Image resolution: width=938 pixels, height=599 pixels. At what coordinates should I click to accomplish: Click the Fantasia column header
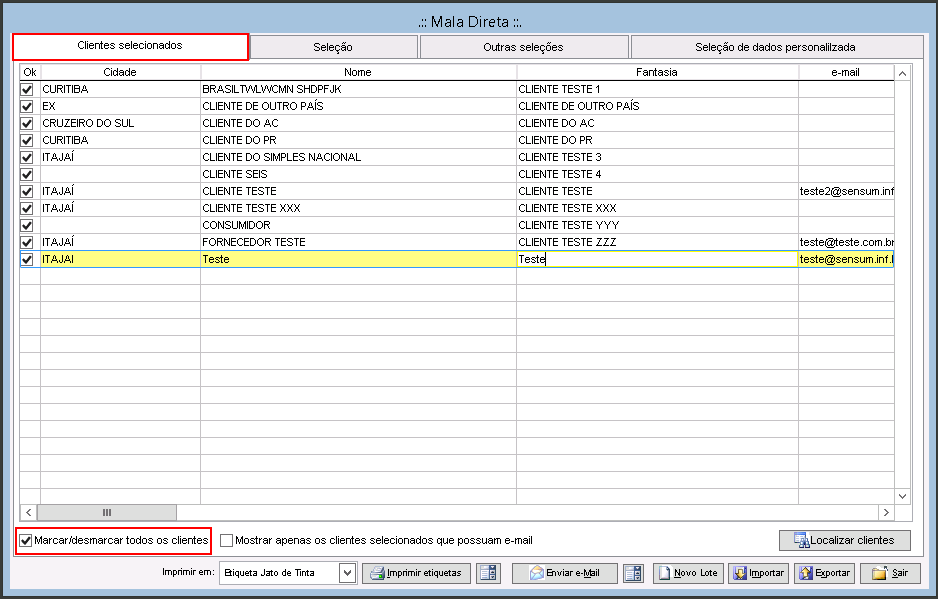click(x=657, y=72)
